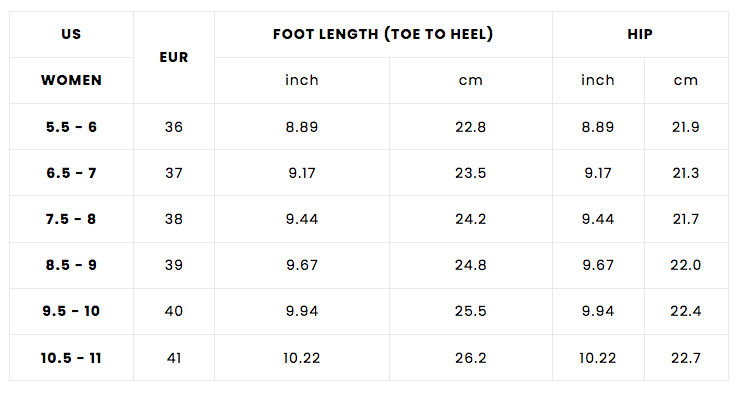Click the 26.2 cm foot length cell
This screenshot has height=400, width=737.
[470, 357]
